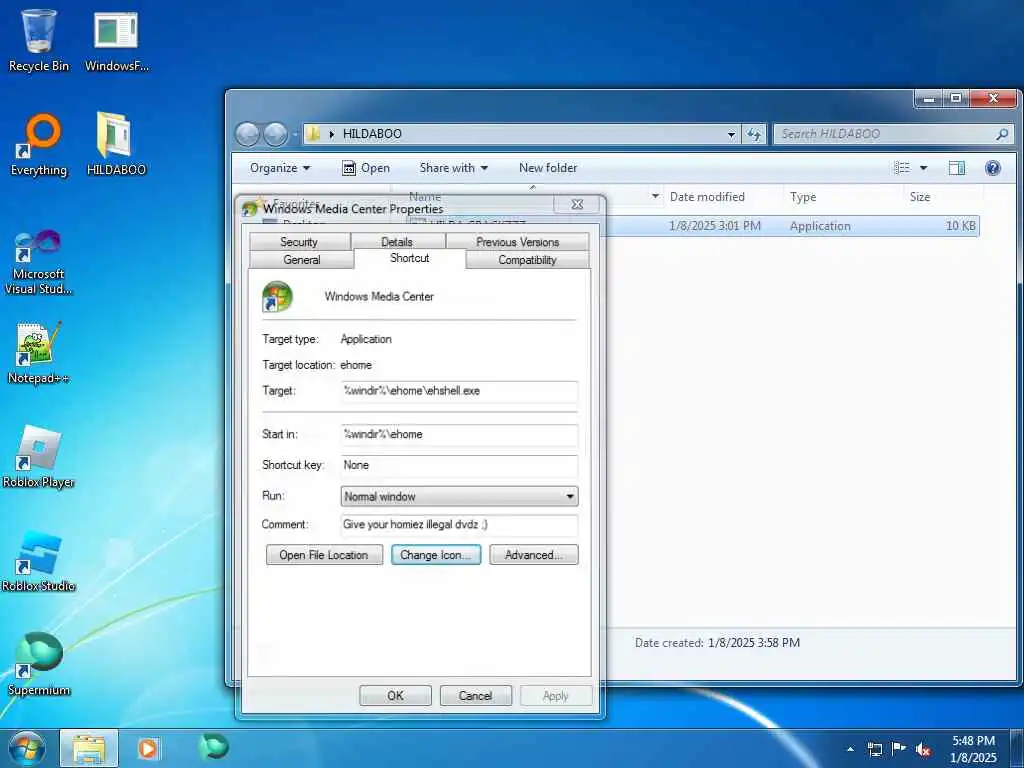Click the Shortcut key field
The height and width of the screenshot is (768, 1024).
coord(459,465)
